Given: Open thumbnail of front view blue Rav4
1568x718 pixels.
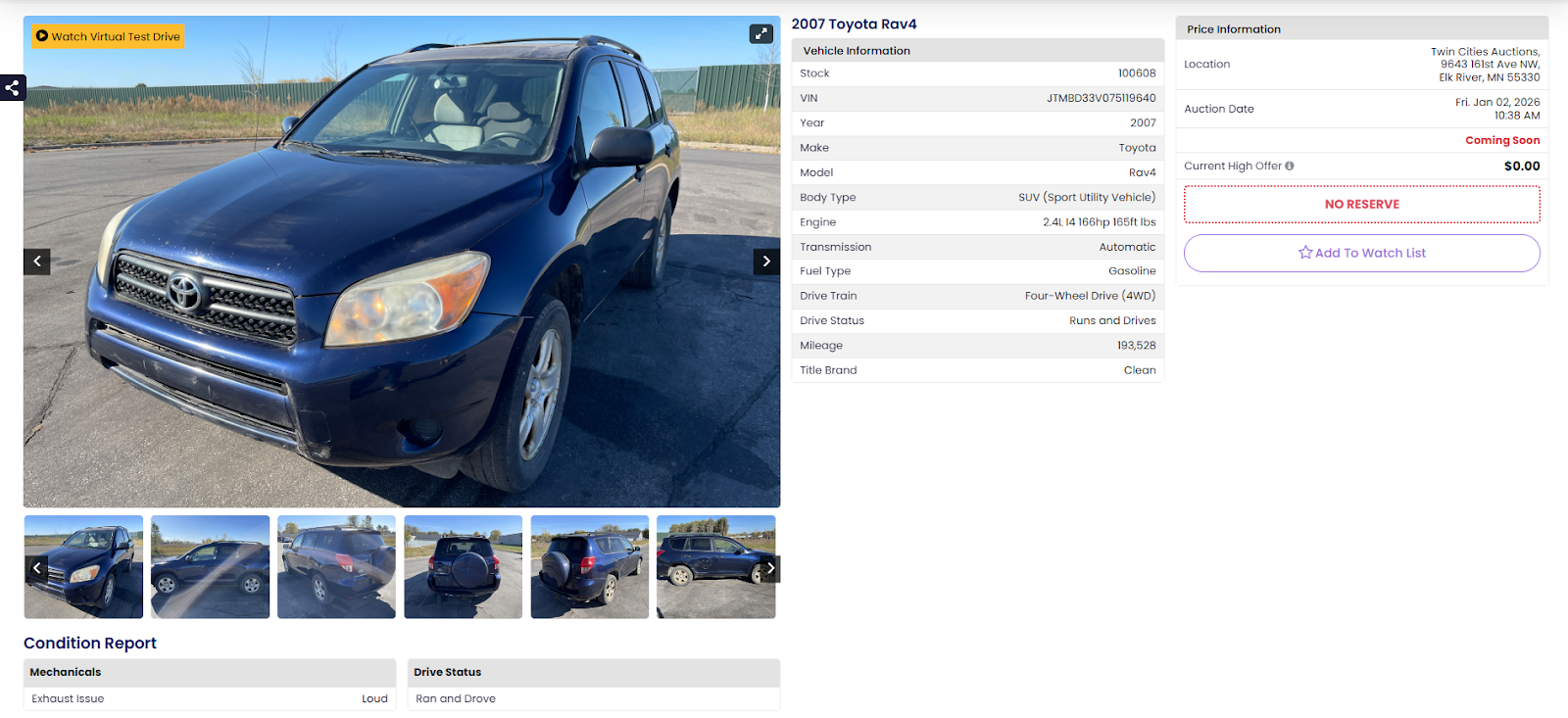Looking at the screenshot, I should click(x=83, y=567).
